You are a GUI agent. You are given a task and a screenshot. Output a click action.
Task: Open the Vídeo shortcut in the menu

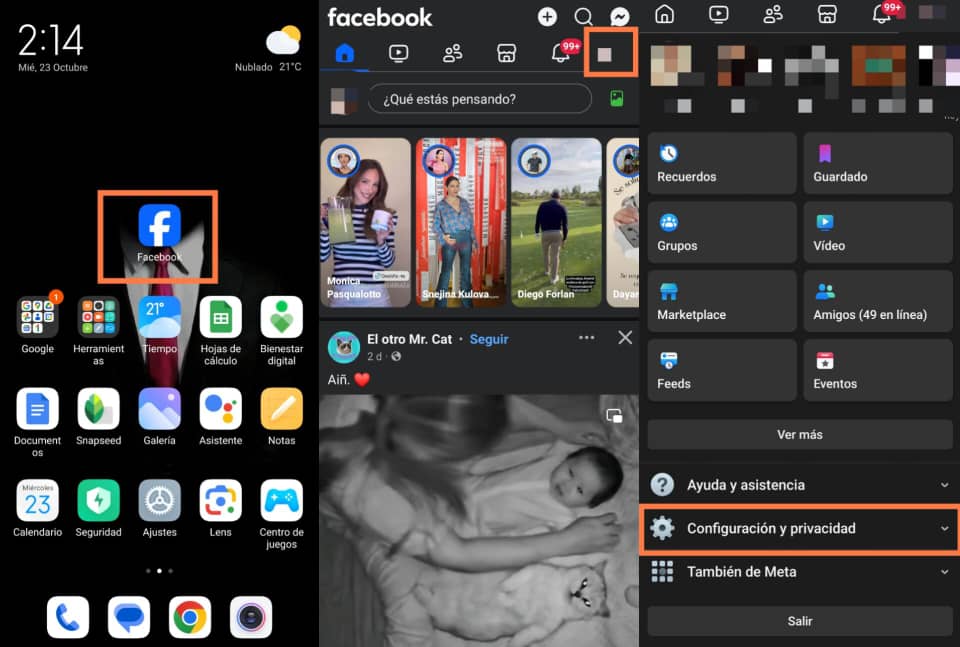point(878,232)
